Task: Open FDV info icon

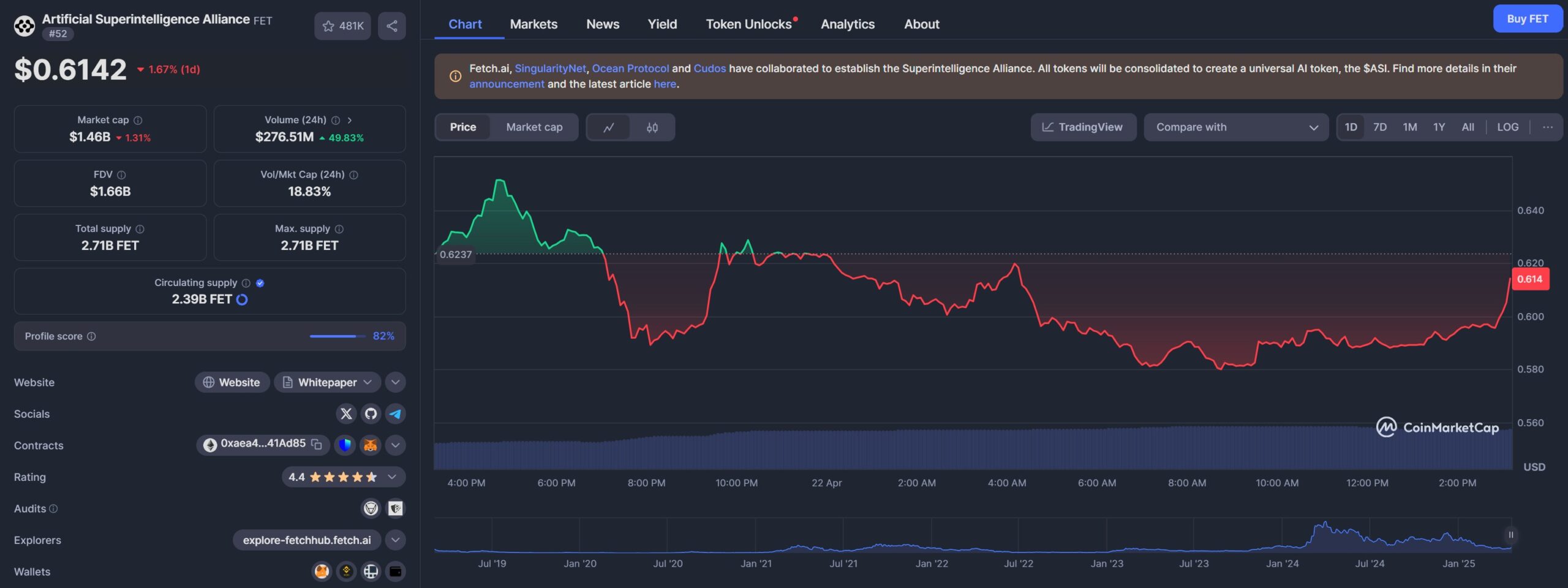Action: tap(121, 175)
